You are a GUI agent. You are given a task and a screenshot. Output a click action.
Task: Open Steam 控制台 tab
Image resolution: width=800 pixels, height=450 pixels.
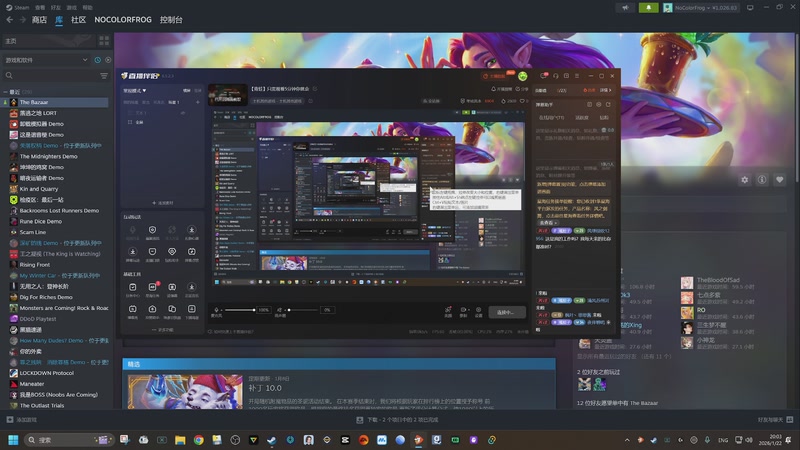pos(171,19)
